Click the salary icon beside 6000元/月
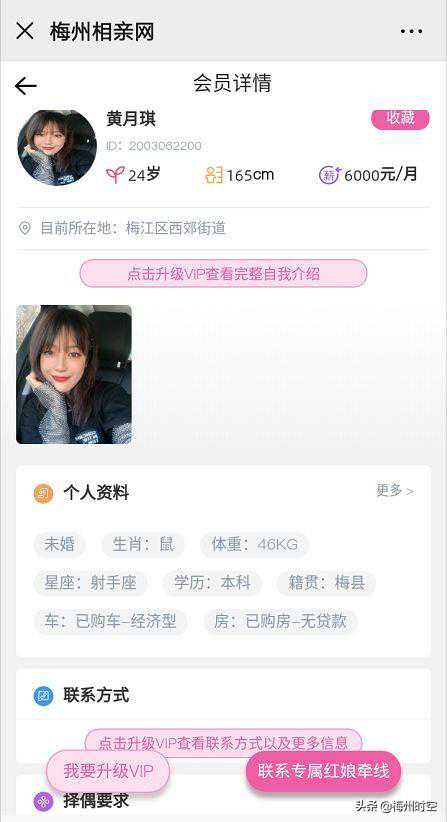Screen dimensions: 447x822 coord(330,174)
